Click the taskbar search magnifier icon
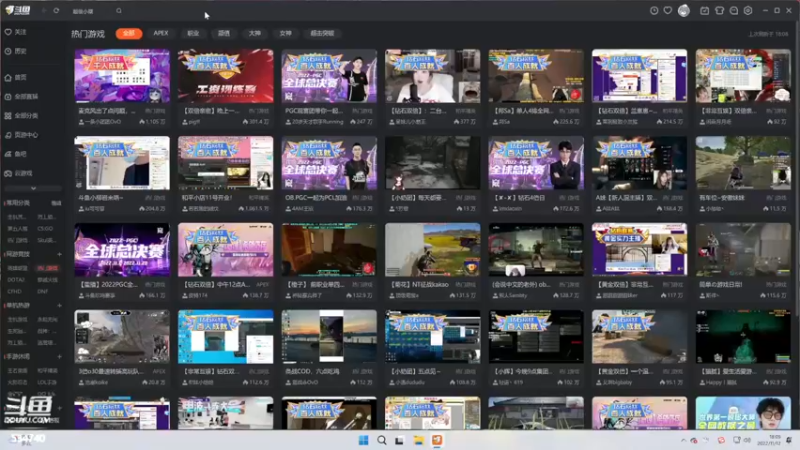 382,440
